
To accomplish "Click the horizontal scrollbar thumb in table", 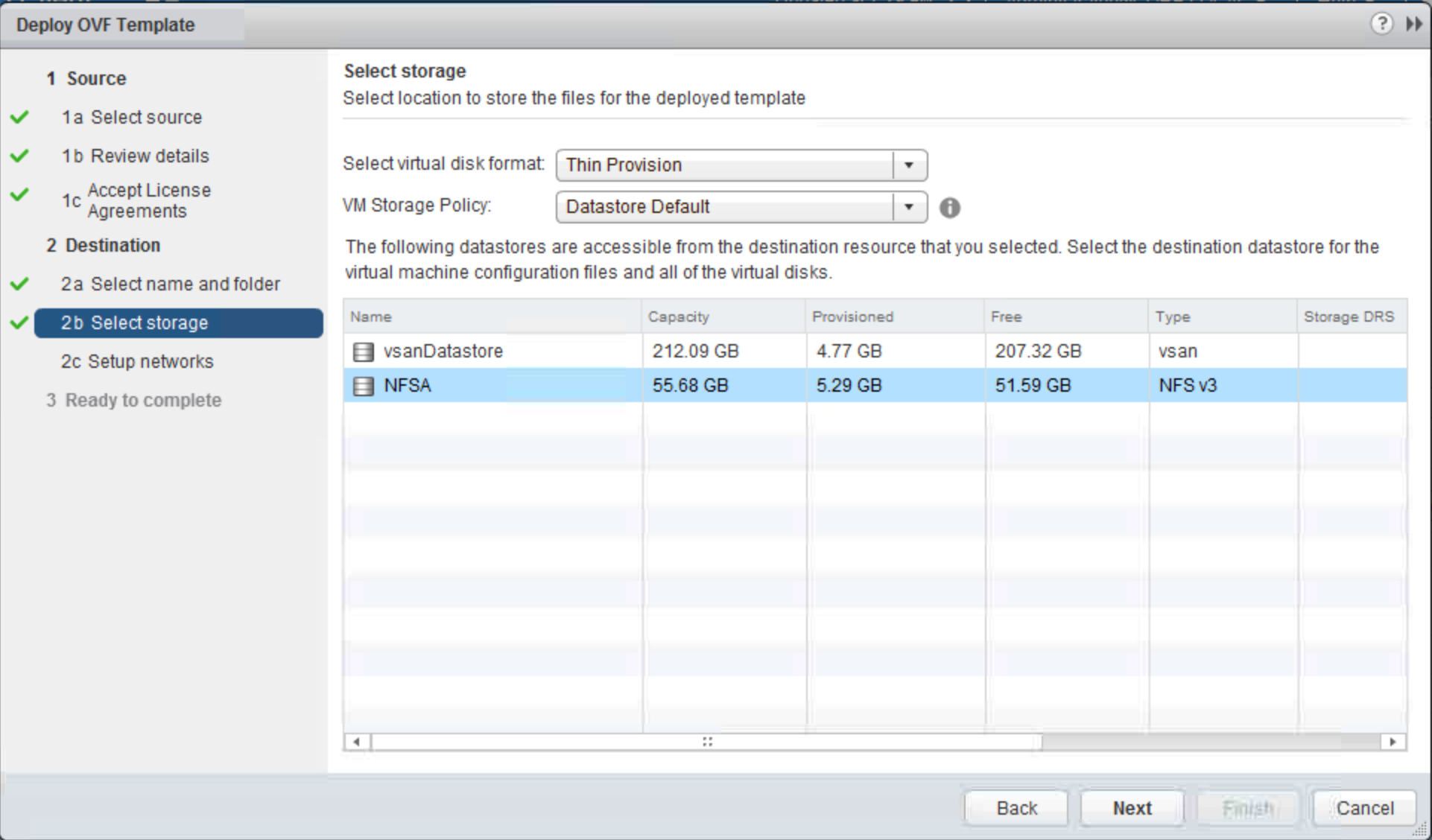I will pos(706,742).
